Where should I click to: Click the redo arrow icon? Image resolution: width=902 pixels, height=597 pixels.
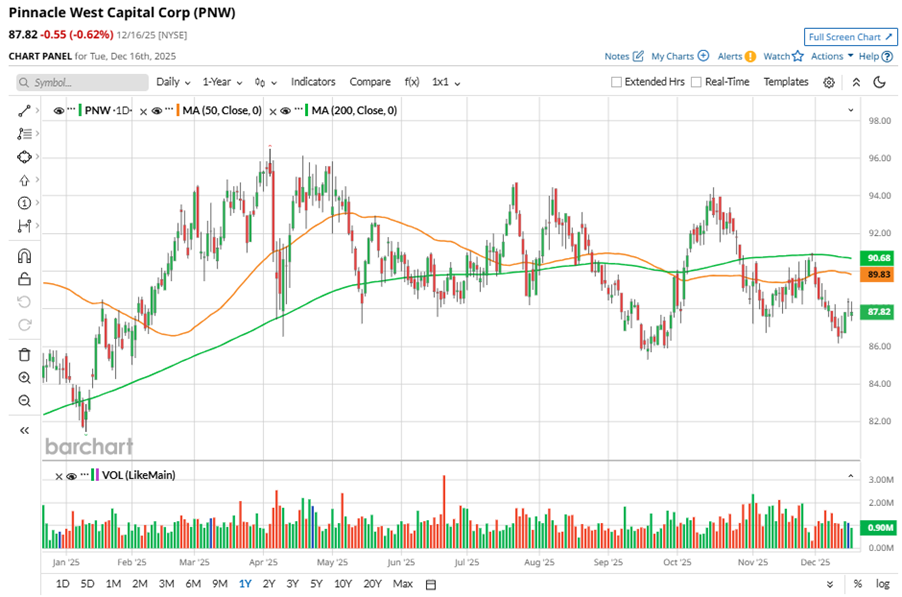click(24, 325)
